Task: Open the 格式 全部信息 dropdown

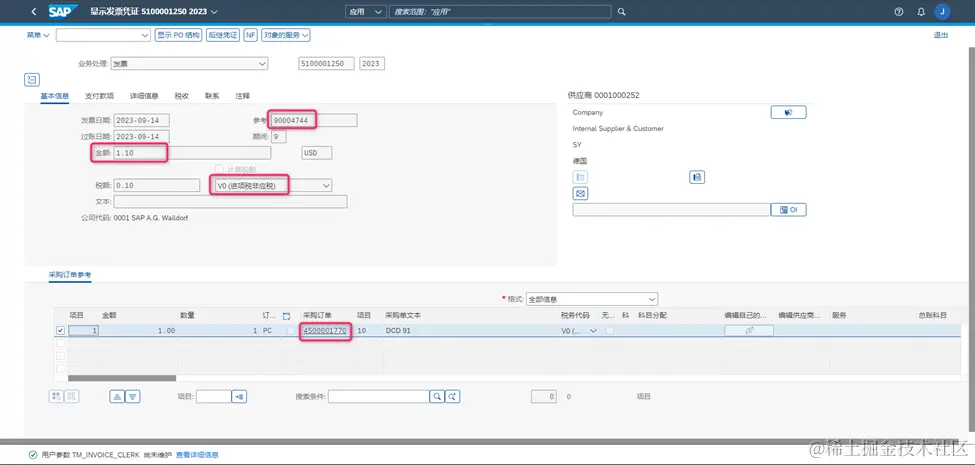Action: tap(652, 300)
